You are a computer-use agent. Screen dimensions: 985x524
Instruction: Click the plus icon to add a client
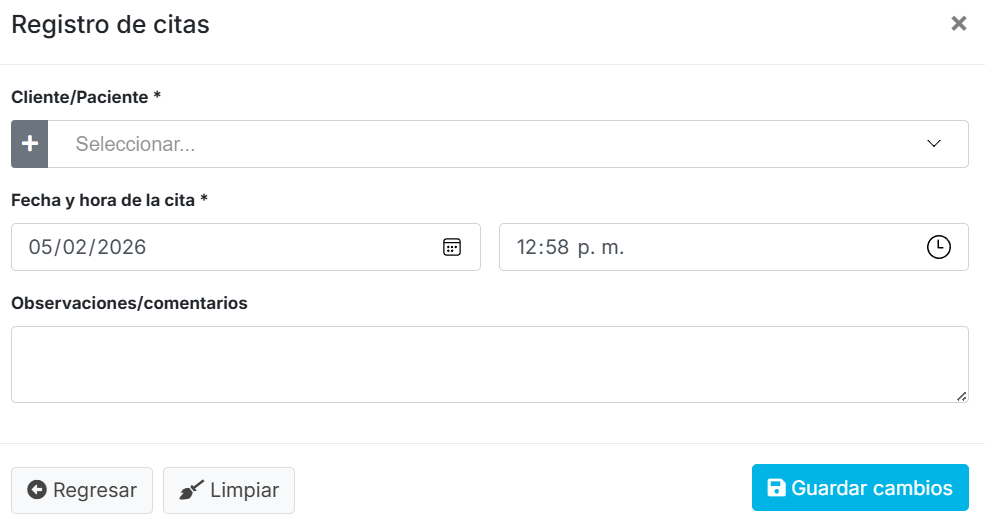tap(30, 144)
